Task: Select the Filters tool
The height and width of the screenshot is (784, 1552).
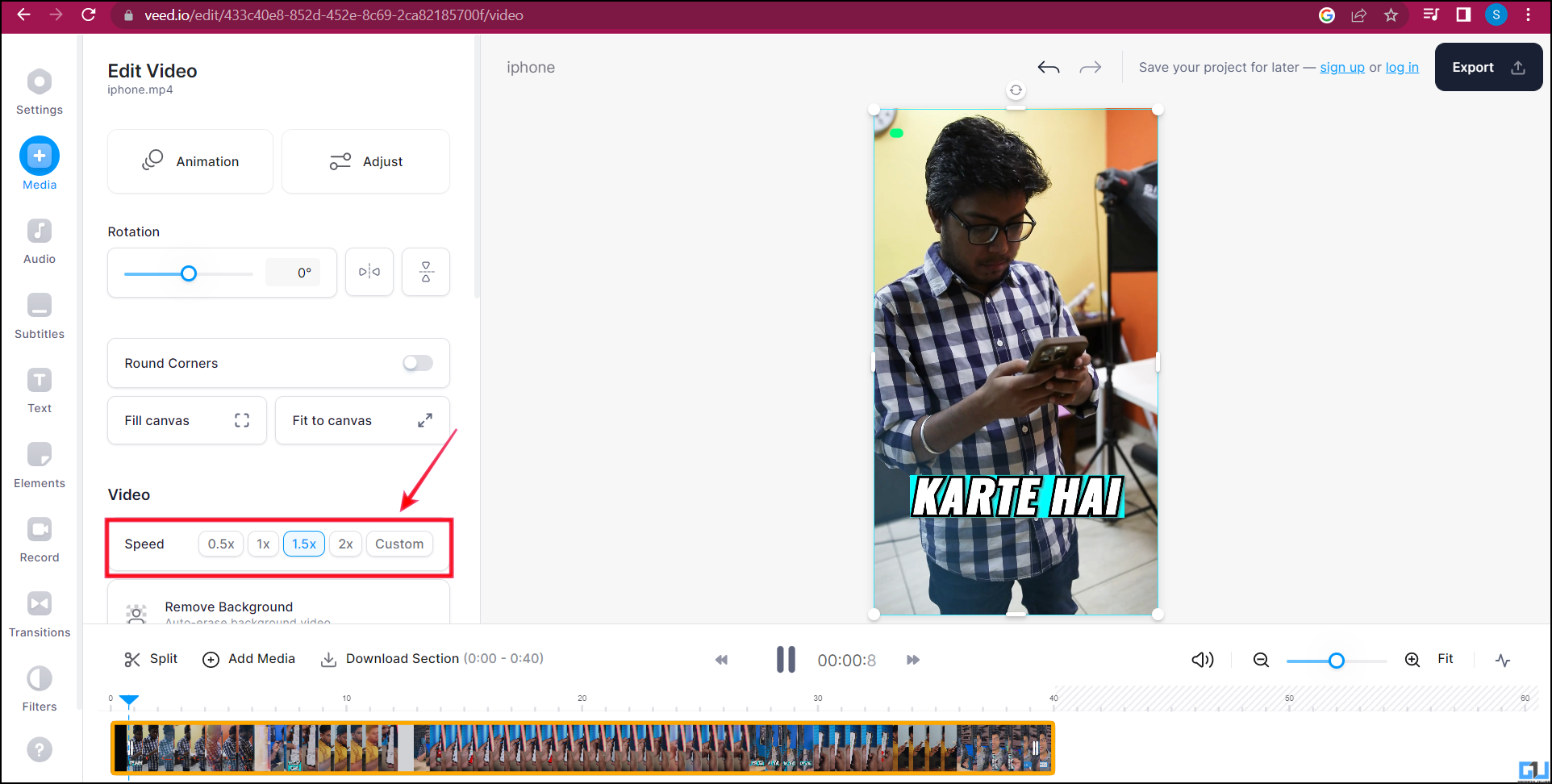Action: tap(39, 685)
